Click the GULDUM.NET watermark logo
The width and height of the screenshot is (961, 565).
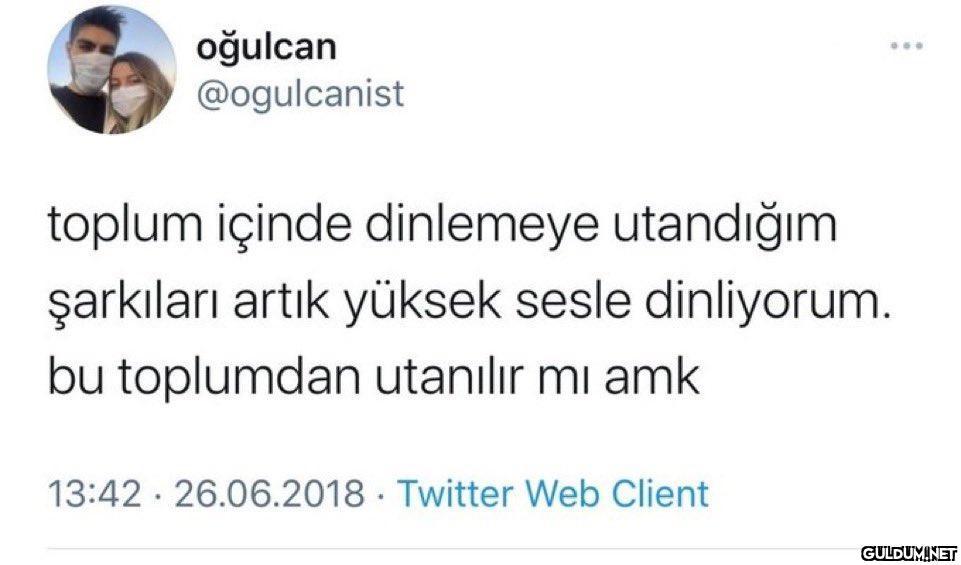point(910,554)
